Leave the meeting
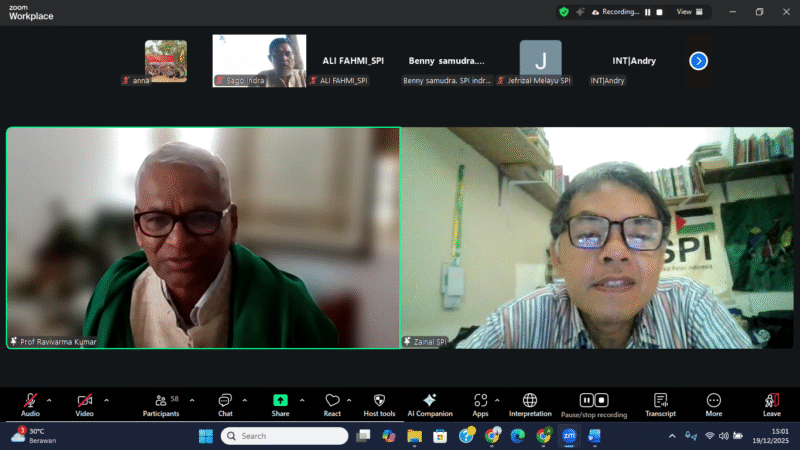 pos(771,401)
